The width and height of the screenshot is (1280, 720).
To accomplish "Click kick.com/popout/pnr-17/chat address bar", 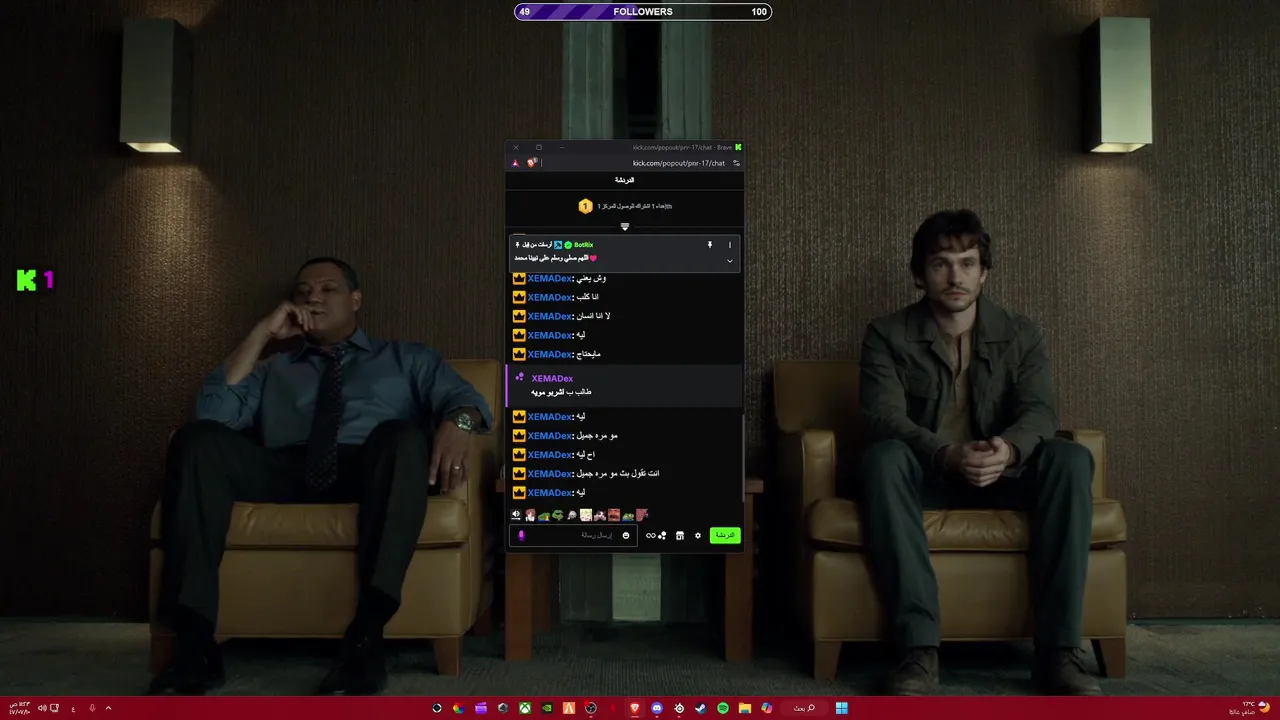I will (x=678, y=163).
